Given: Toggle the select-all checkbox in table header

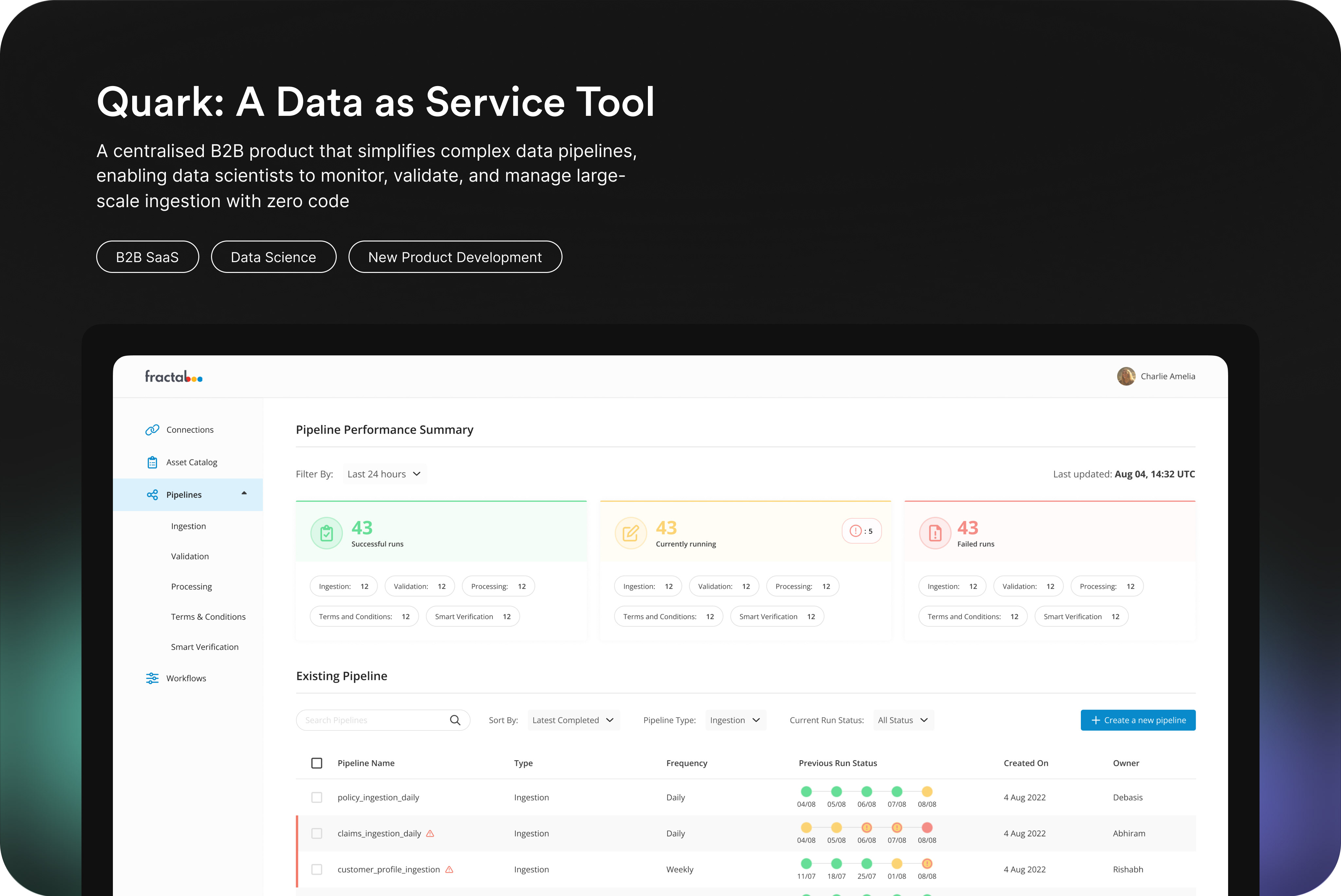Looking at the screenshot, I should click(316, 763).
